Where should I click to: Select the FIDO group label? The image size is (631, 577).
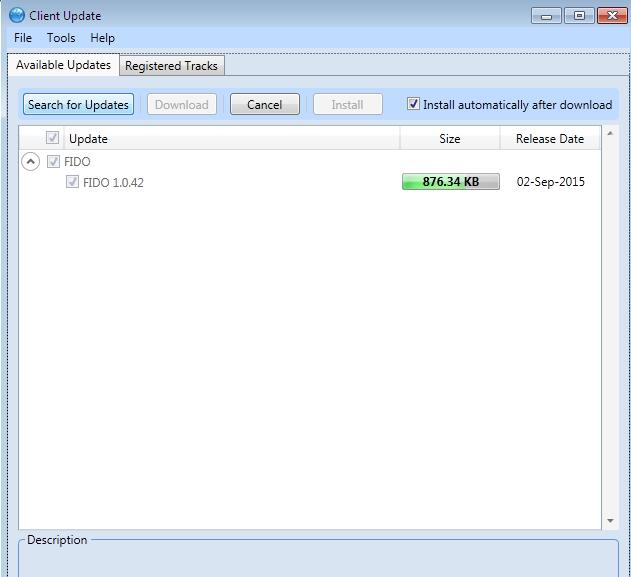[77, 162]
